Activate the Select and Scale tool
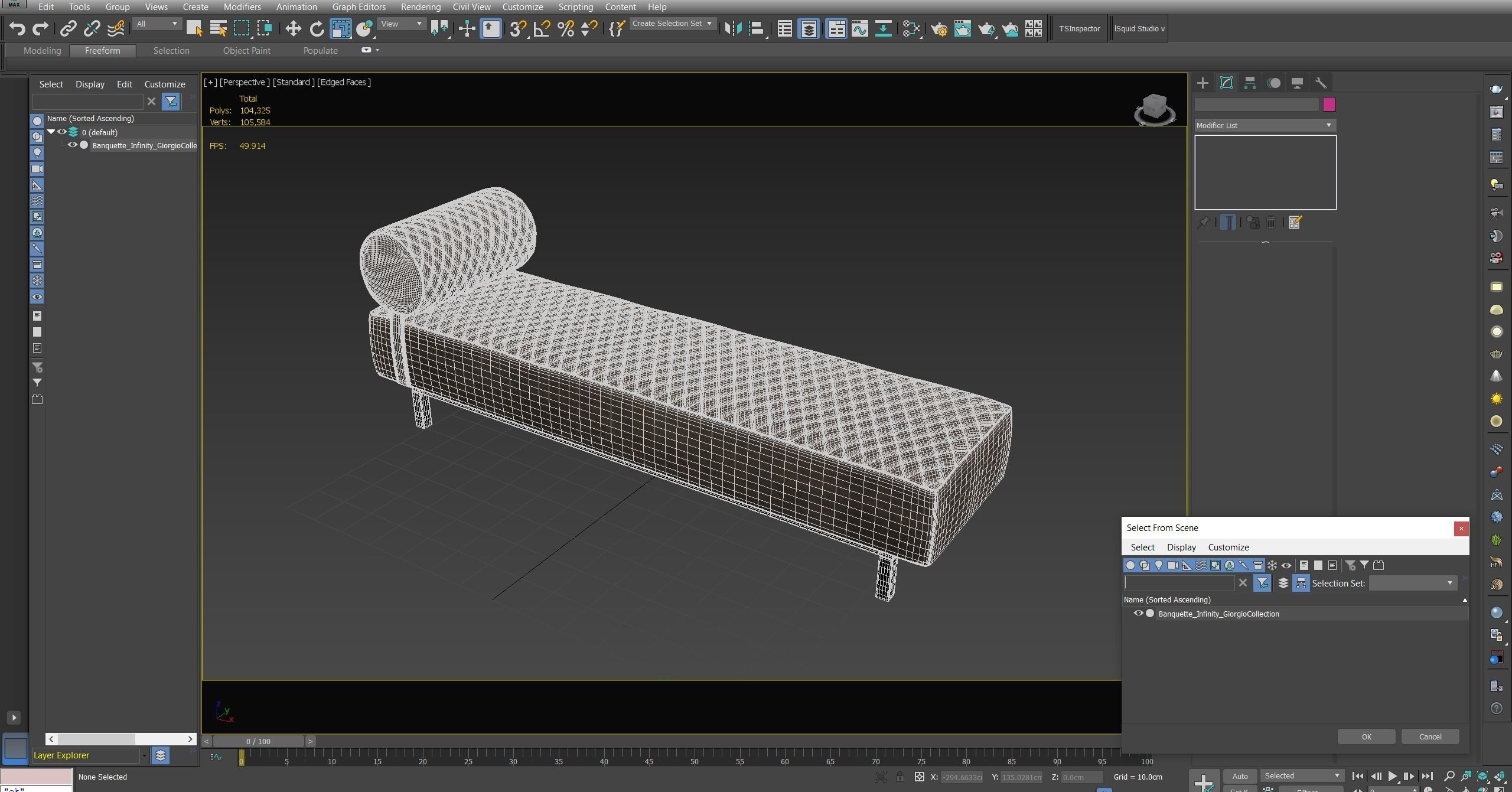1512x792 pixels. 341,28
